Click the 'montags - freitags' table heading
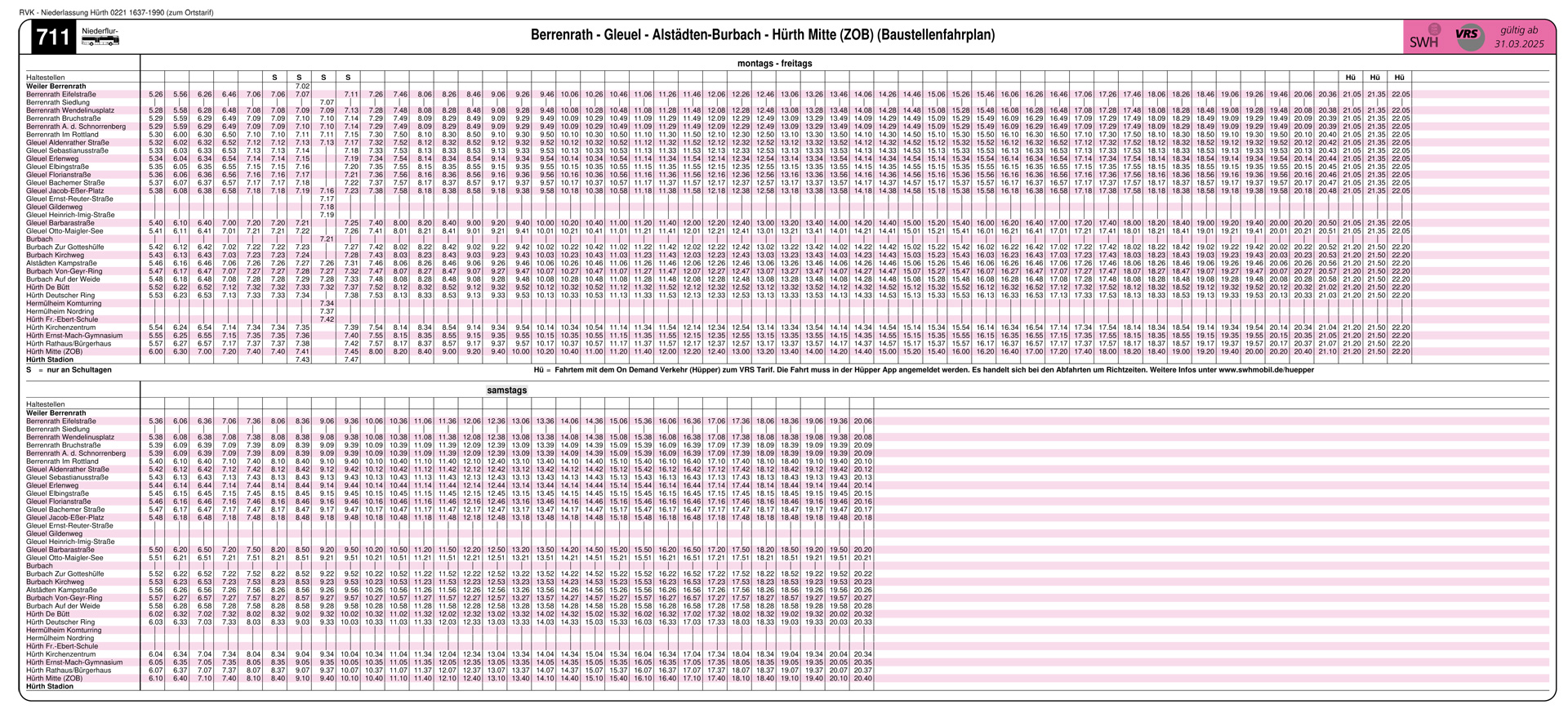 pyautogui.click(x=774, y=64)
